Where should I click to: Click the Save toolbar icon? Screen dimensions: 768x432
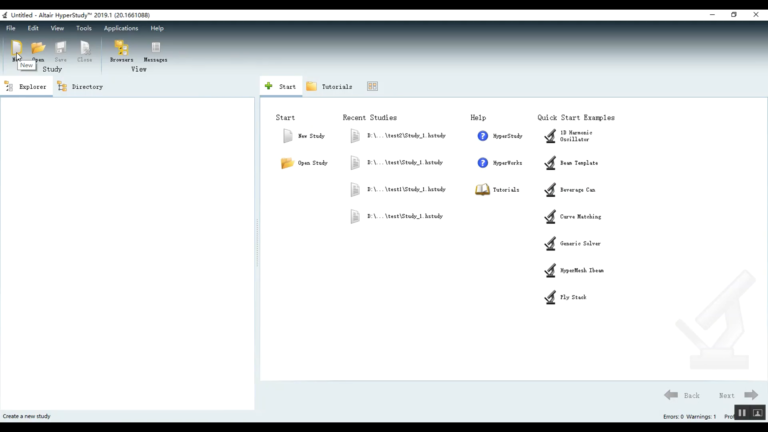coord(61,48)
